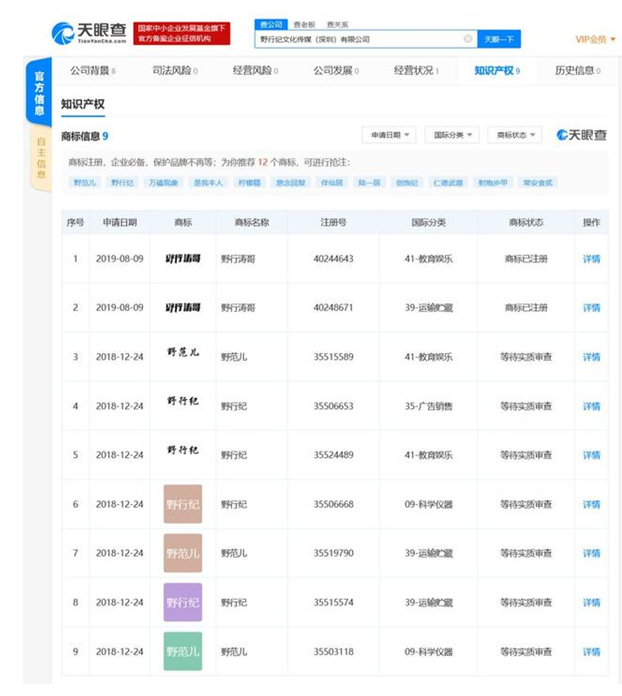This screenshot has height=696, width=622.
Task: Open 详情 for registration 35506653
Action: click(591, 406)
